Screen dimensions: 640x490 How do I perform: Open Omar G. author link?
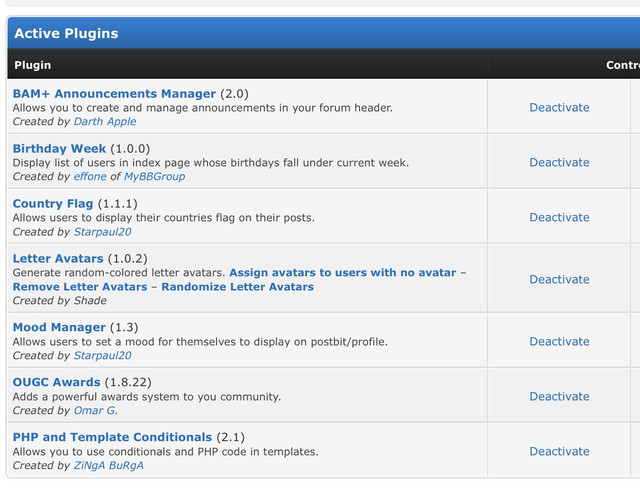pos(96,410)
